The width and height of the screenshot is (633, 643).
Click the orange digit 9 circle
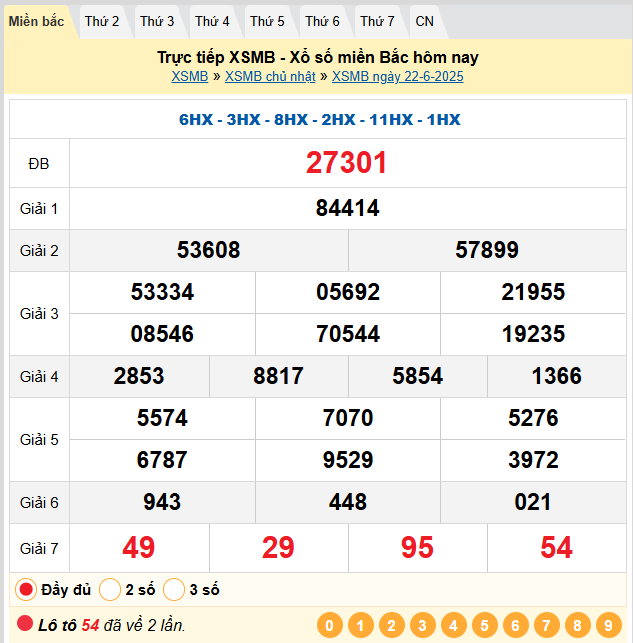tap(609, 625)
